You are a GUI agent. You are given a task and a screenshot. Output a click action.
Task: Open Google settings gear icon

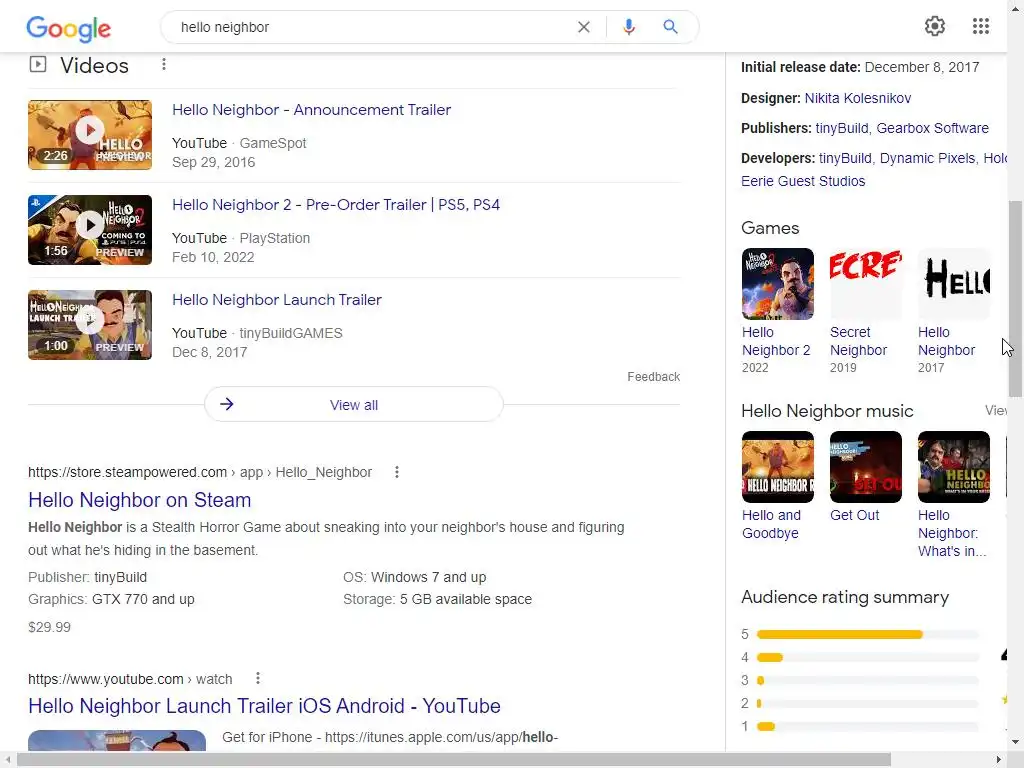tap(935, 26)
